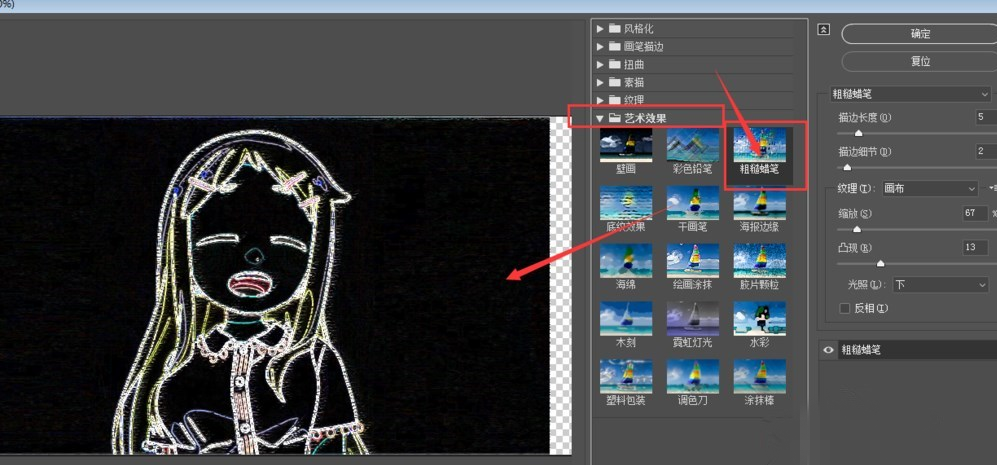Viewport: 997px width, 465px height.
Task: Select the 调色刀 filter thumbnail
Action: click(692, 377)
